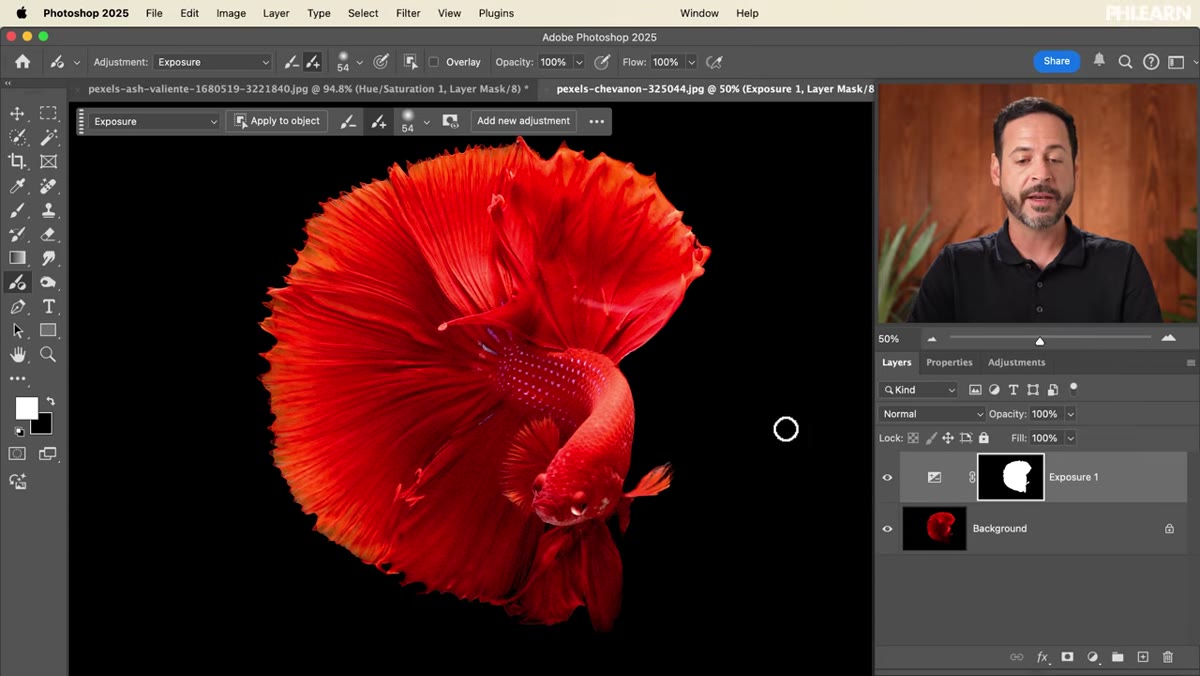Select the History Brush tool

[17, 234]
